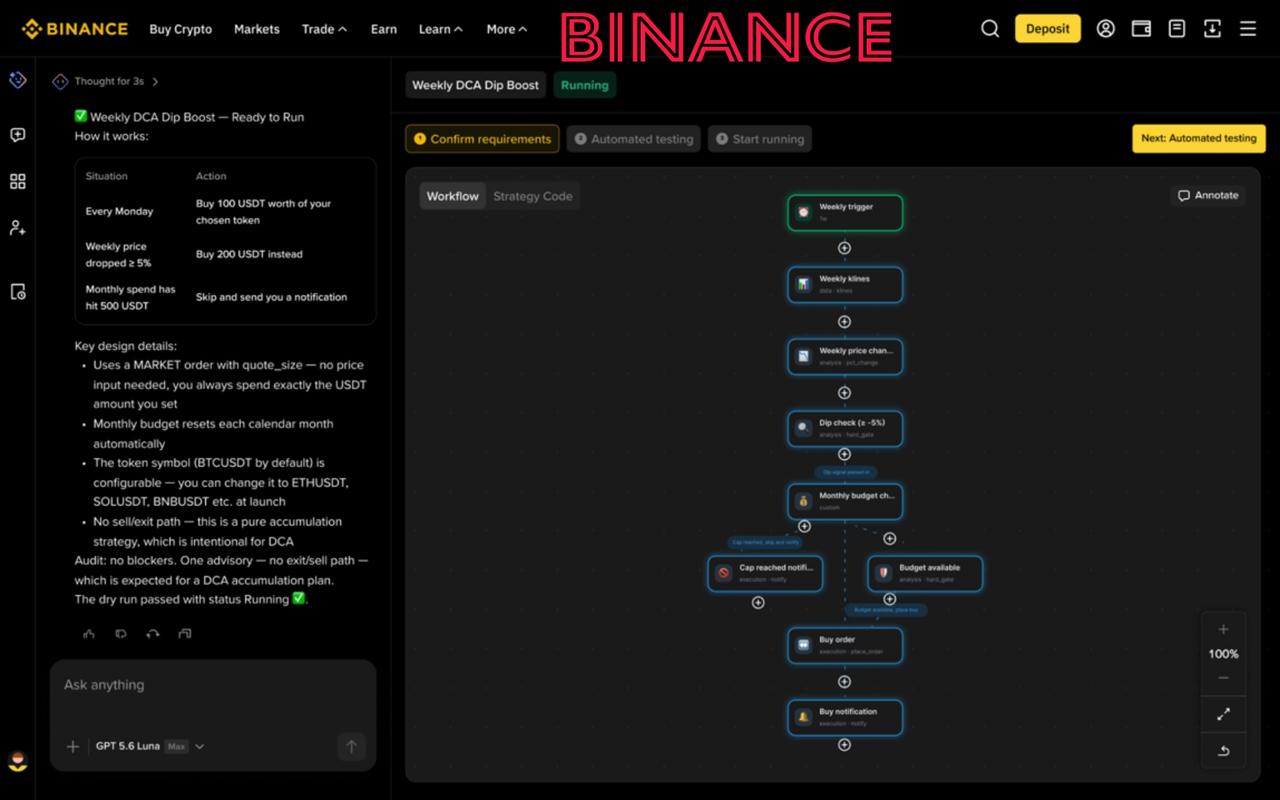Click the fit-to-screen expand icon
Screen dimensions: 1280x800
pos(1223,714)
